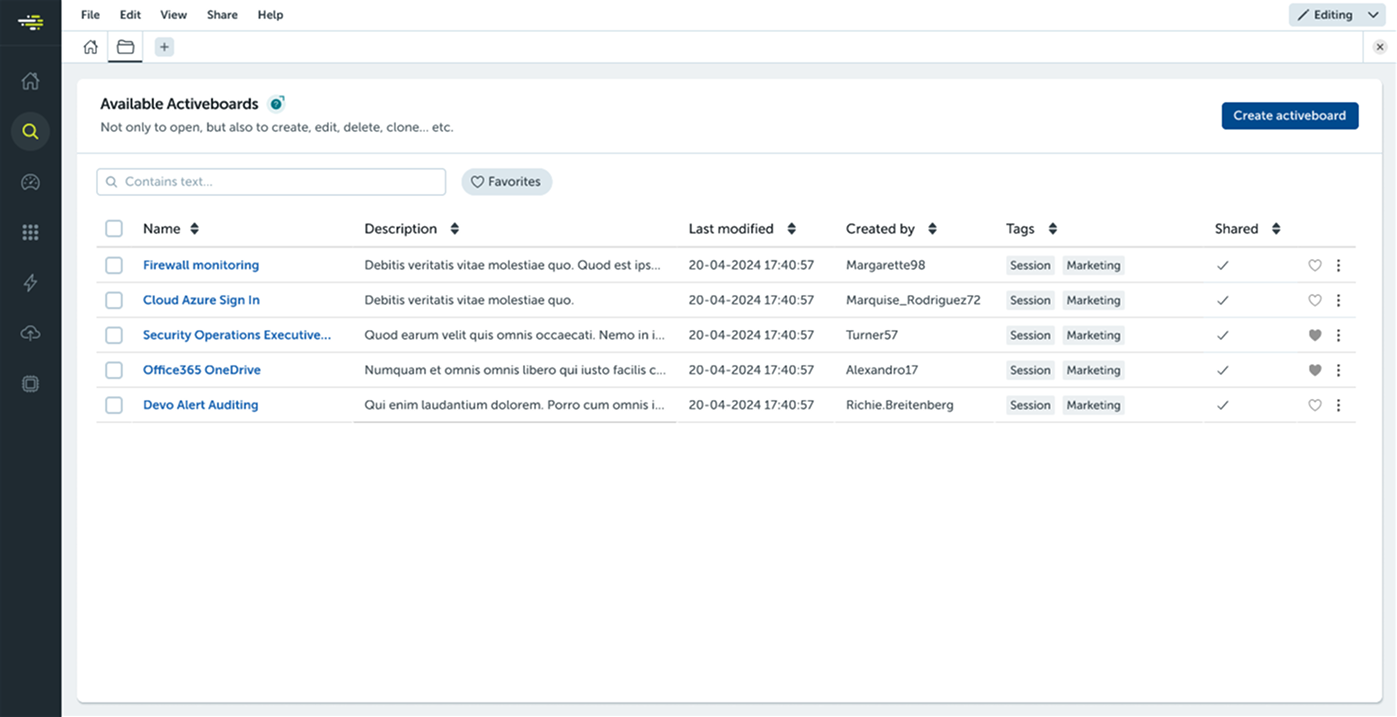Image resolution: width=1397 pixels, height=717 pixels.
Task: Click the info bubble next to Available Activeboards
Action: [277, 102]
